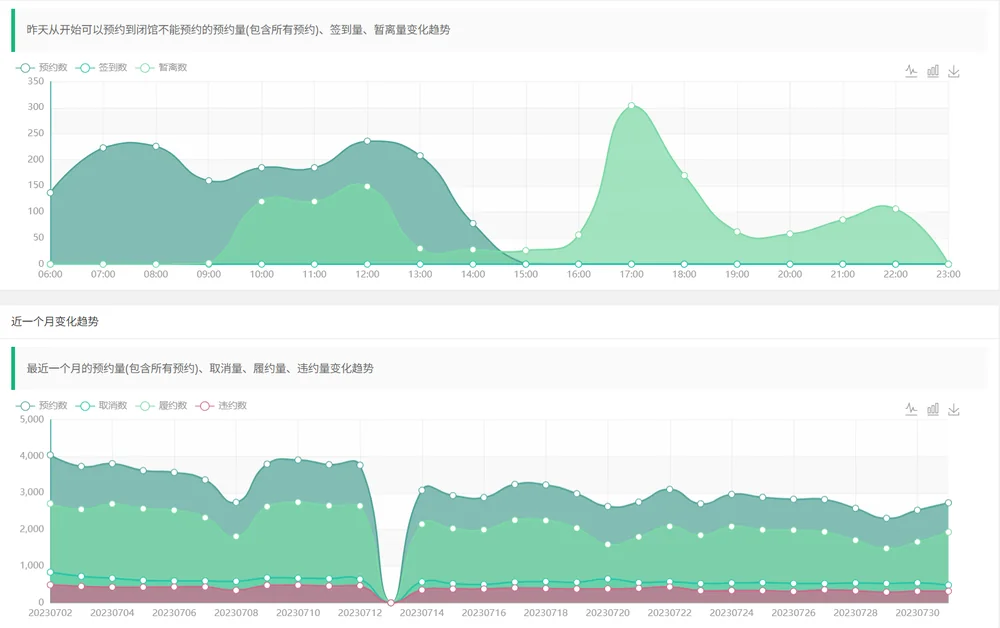Switch monthly chart to line view icon
Image resolution: width=1000 pixels, height=628 pixels.
[911, 409]
